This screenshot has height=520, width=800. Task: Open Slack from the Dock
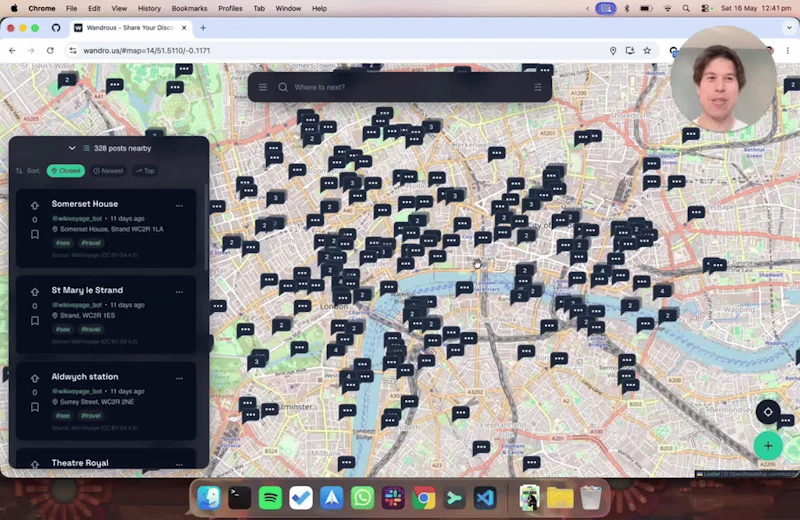click(x=393, y=498)
